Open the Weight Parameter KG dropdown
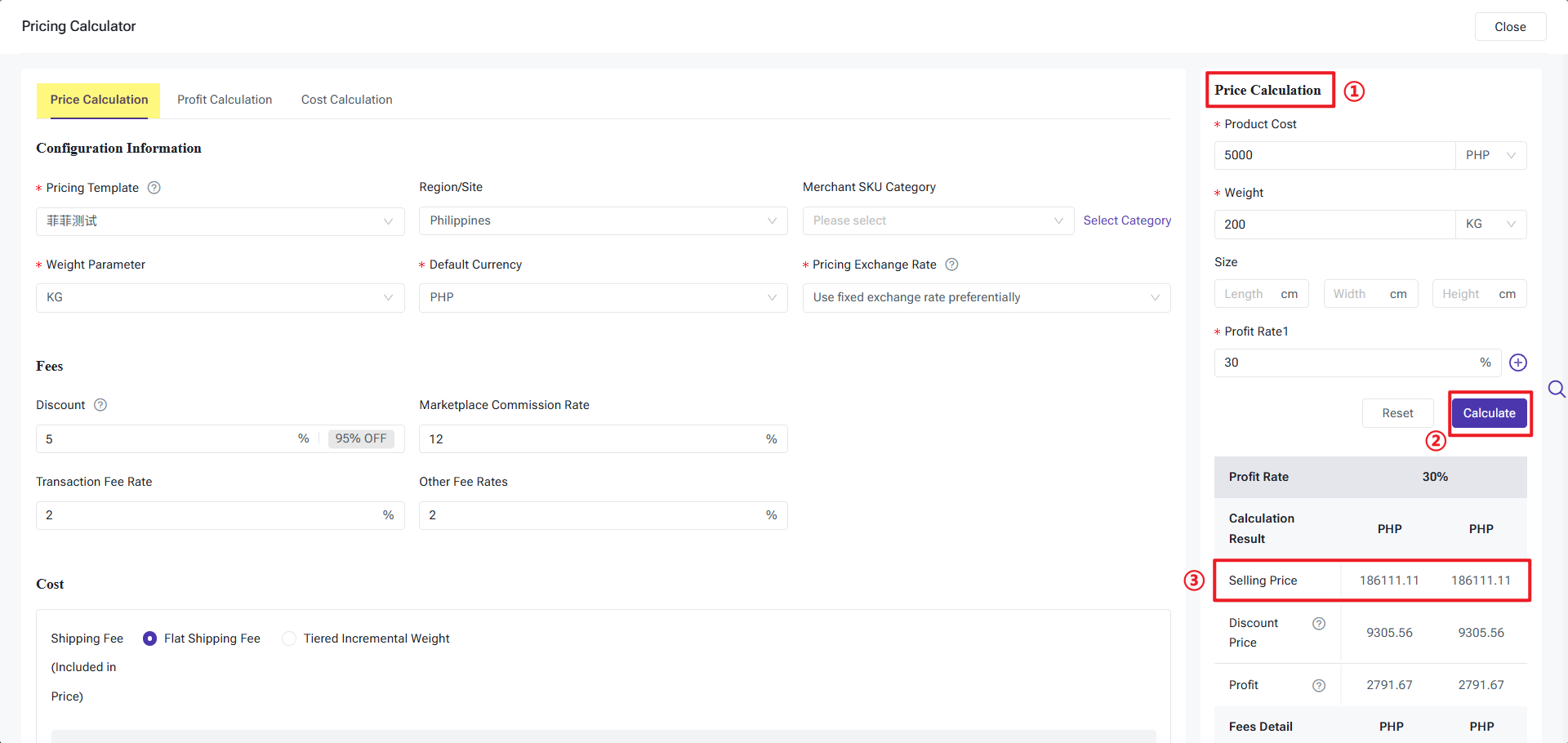 click(220, 298)
